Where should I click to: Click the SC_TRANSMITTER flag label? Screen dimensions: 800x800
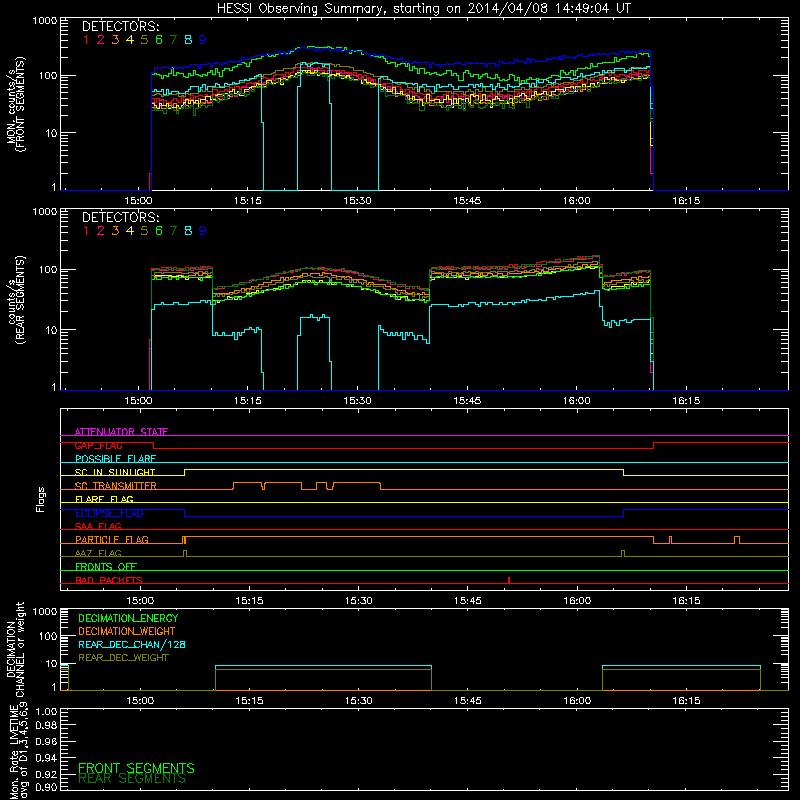[x=115, y=486]
